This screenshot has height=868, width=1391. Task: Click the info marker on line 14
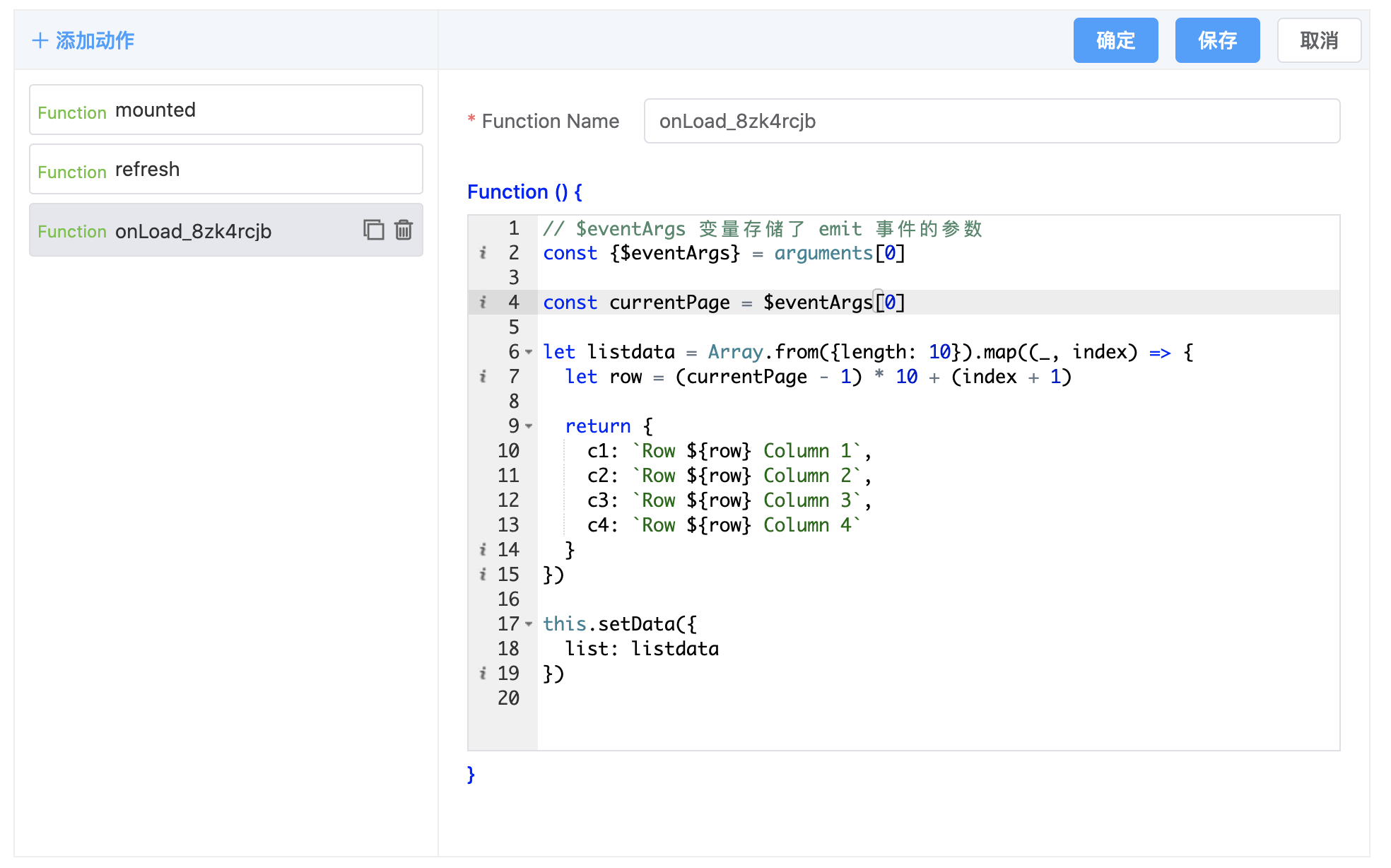(483, 550)
